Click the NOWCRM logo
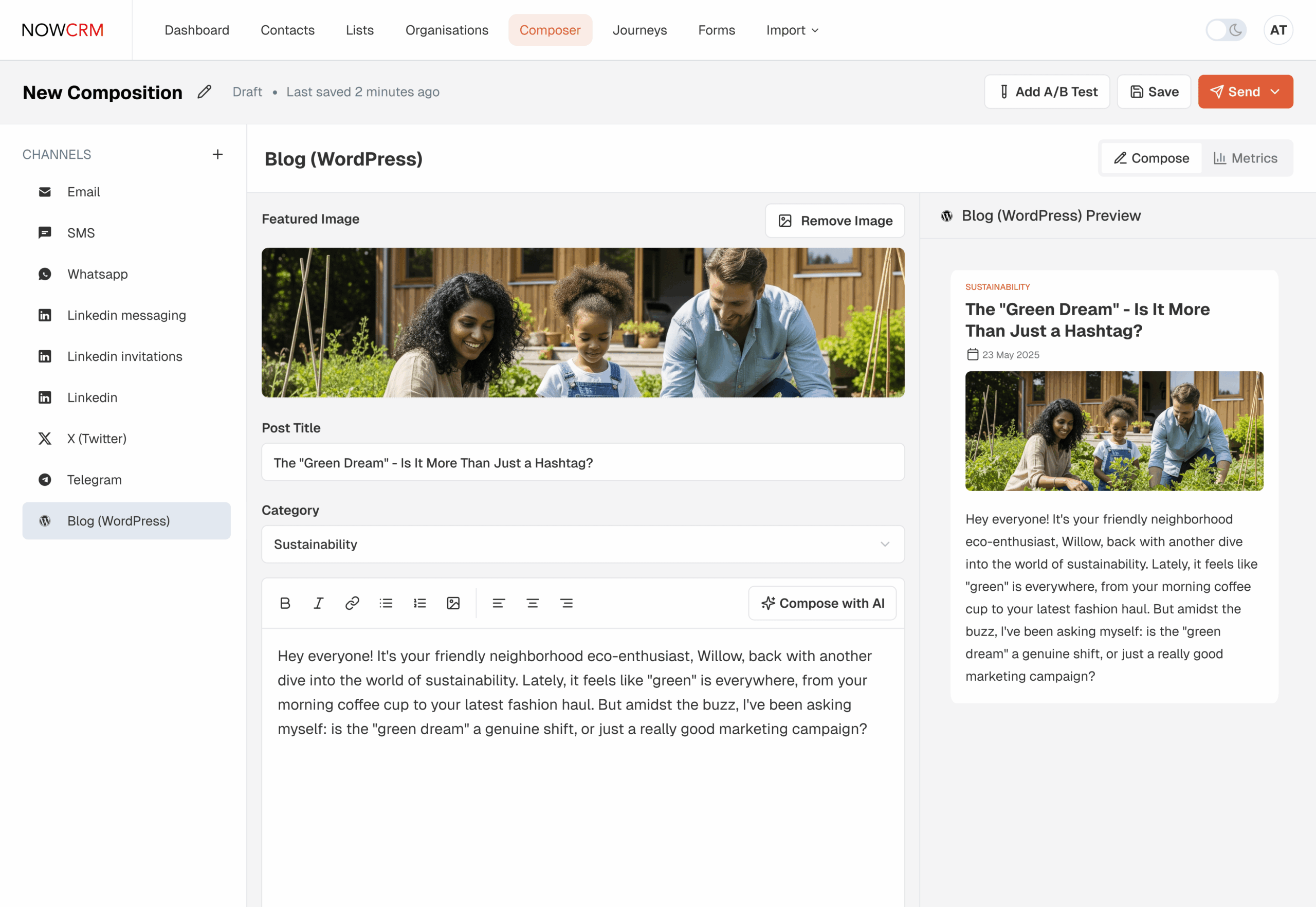The image size is (1316, 907). click(63, 30)
